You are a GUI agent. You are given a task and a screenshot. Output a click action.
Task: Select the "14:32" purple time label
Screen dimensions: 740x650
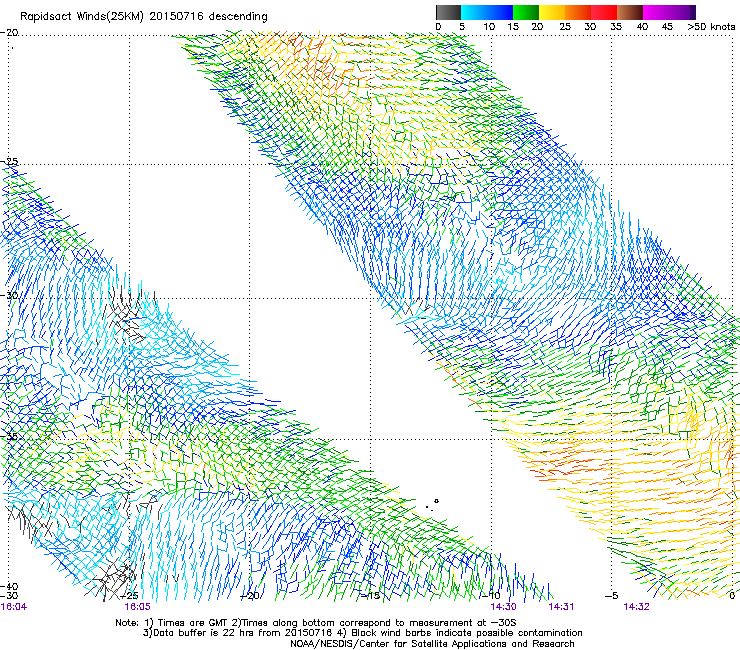click(636, 607)
